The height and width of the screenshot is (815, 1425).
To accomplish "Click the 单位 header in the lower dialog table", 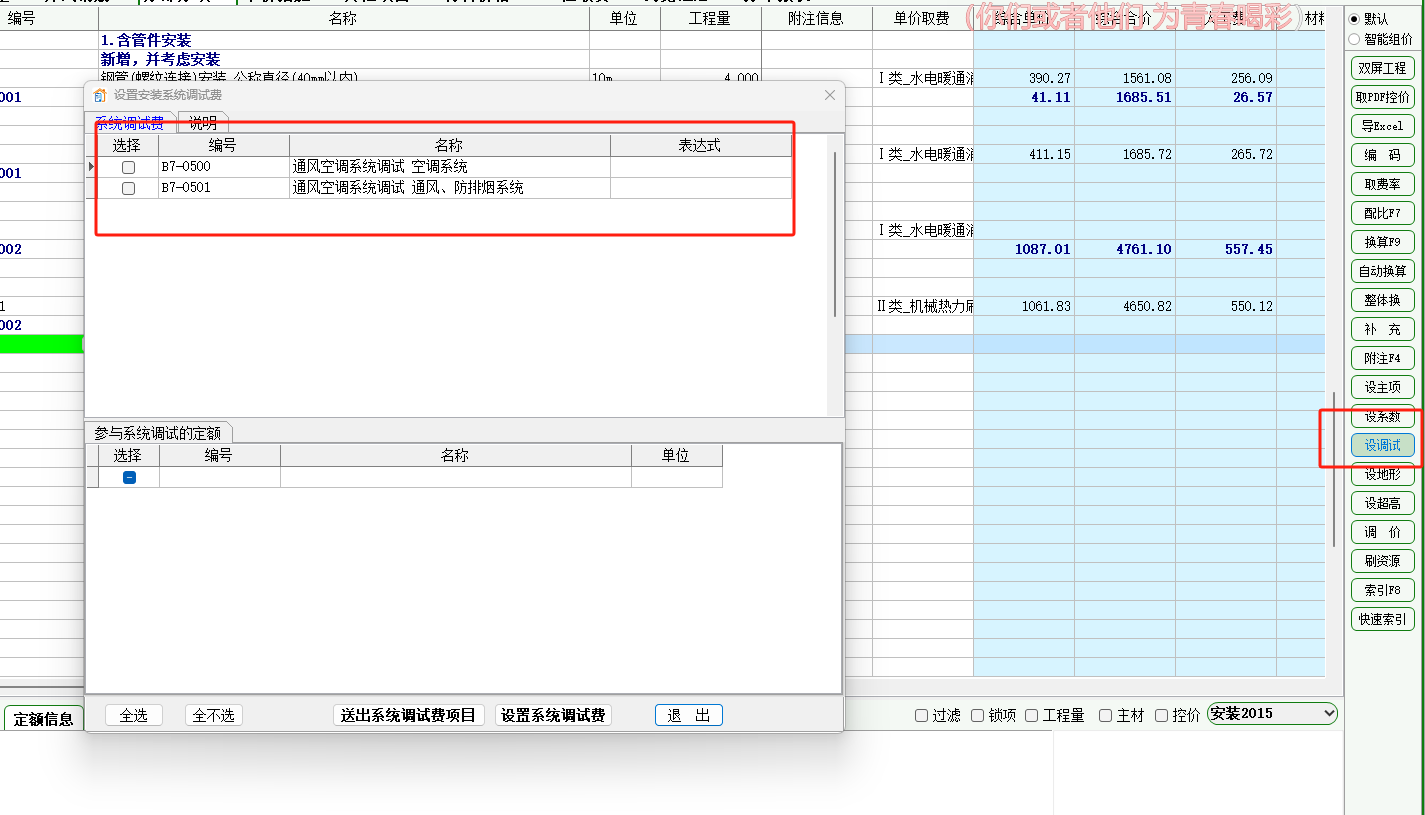I will (x=676, y=455).
